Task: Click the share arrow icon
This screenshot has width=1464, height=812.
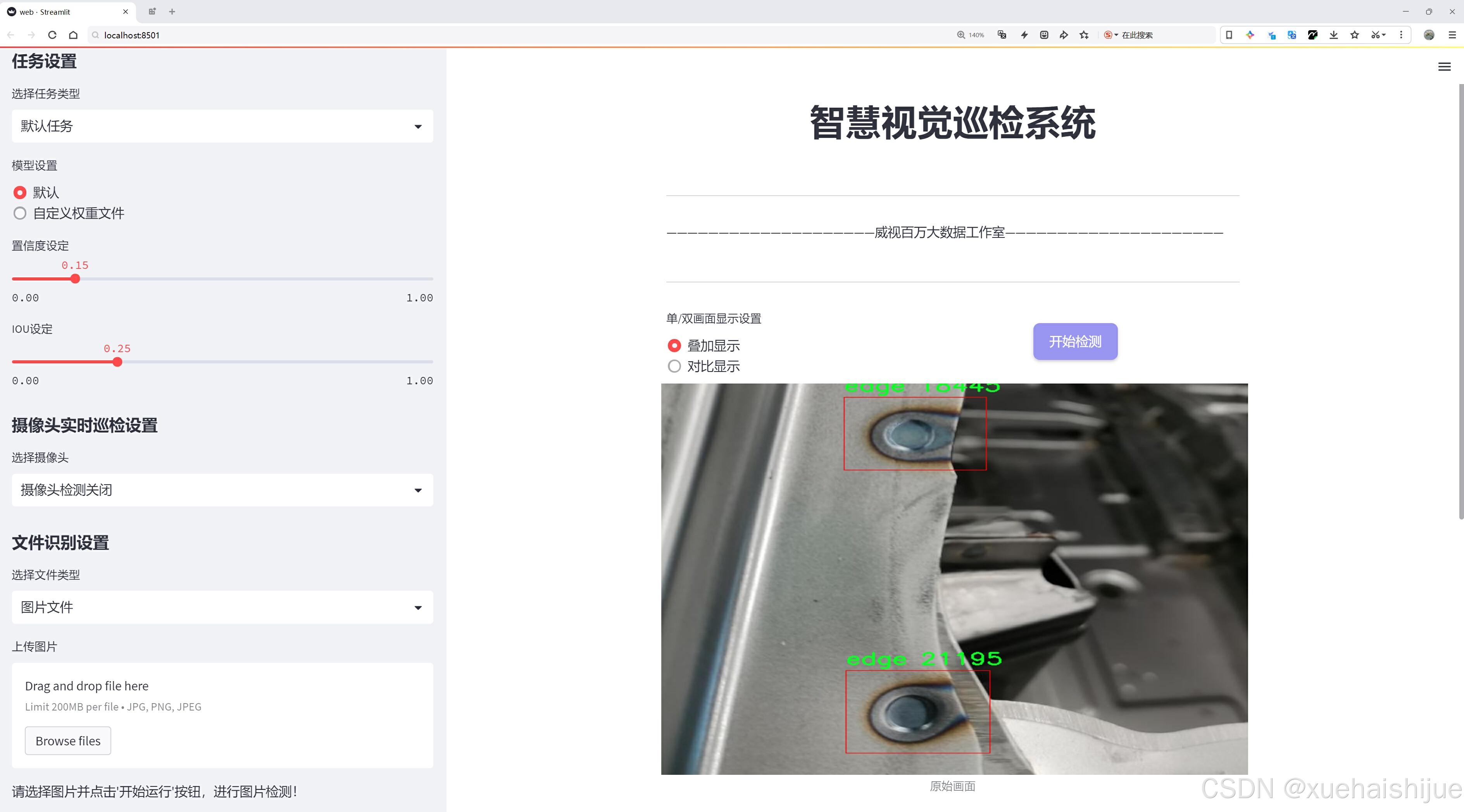Action: 1063,35
